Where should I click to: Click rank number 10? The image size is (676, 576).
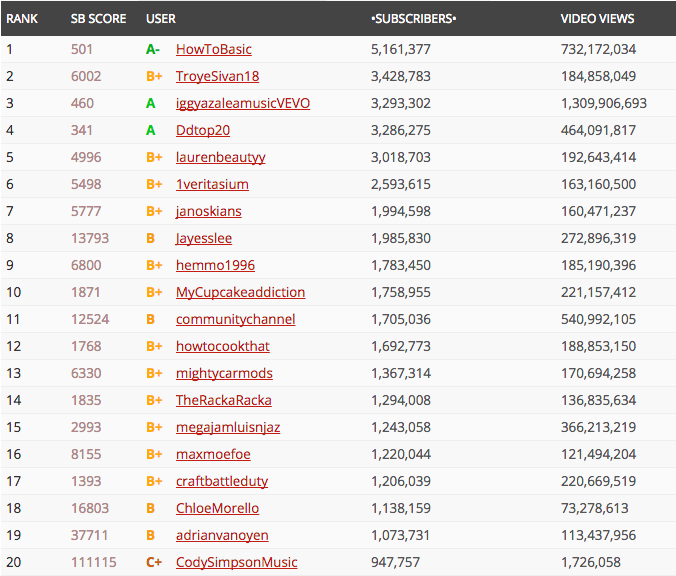14,292
